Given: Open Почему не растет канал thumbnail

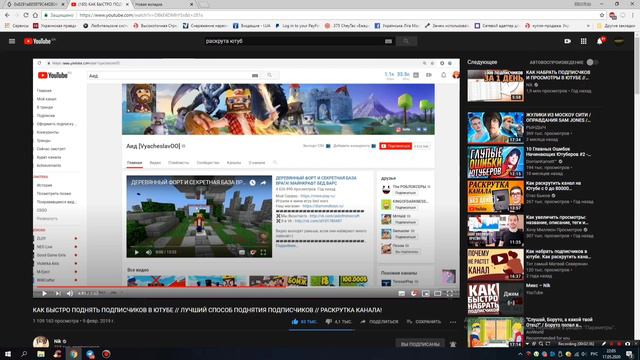Looking at the screenshot, I should click(496, 264).
